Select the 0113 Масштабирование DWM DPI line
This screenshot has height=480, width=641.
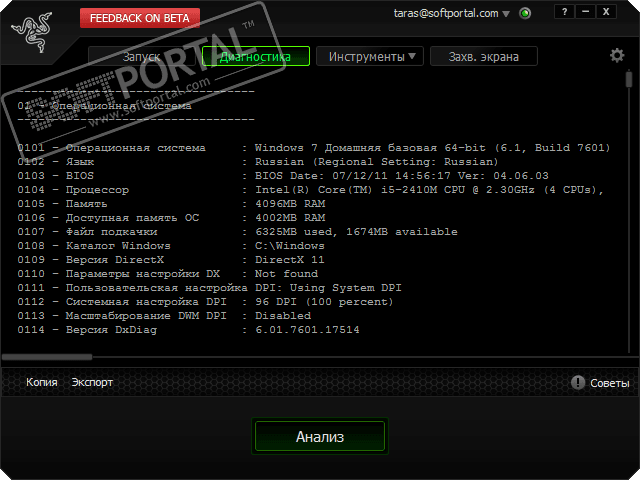[x=164, y=316]
